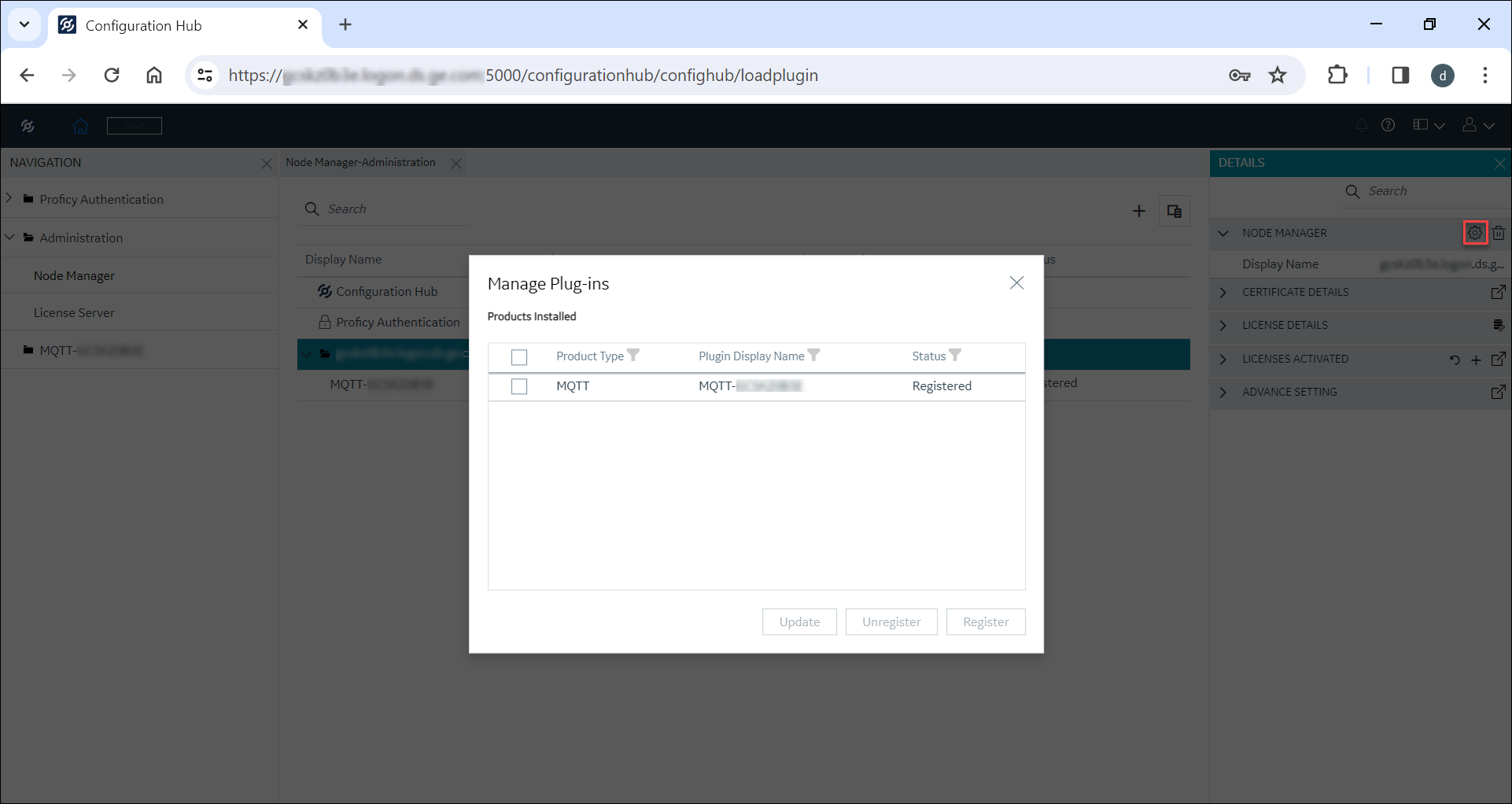The width and height of the screenshot is (1512, 804).
Task: Open the panel layout menu icon
Action: pyautogui.click(x=1429, y=125)
